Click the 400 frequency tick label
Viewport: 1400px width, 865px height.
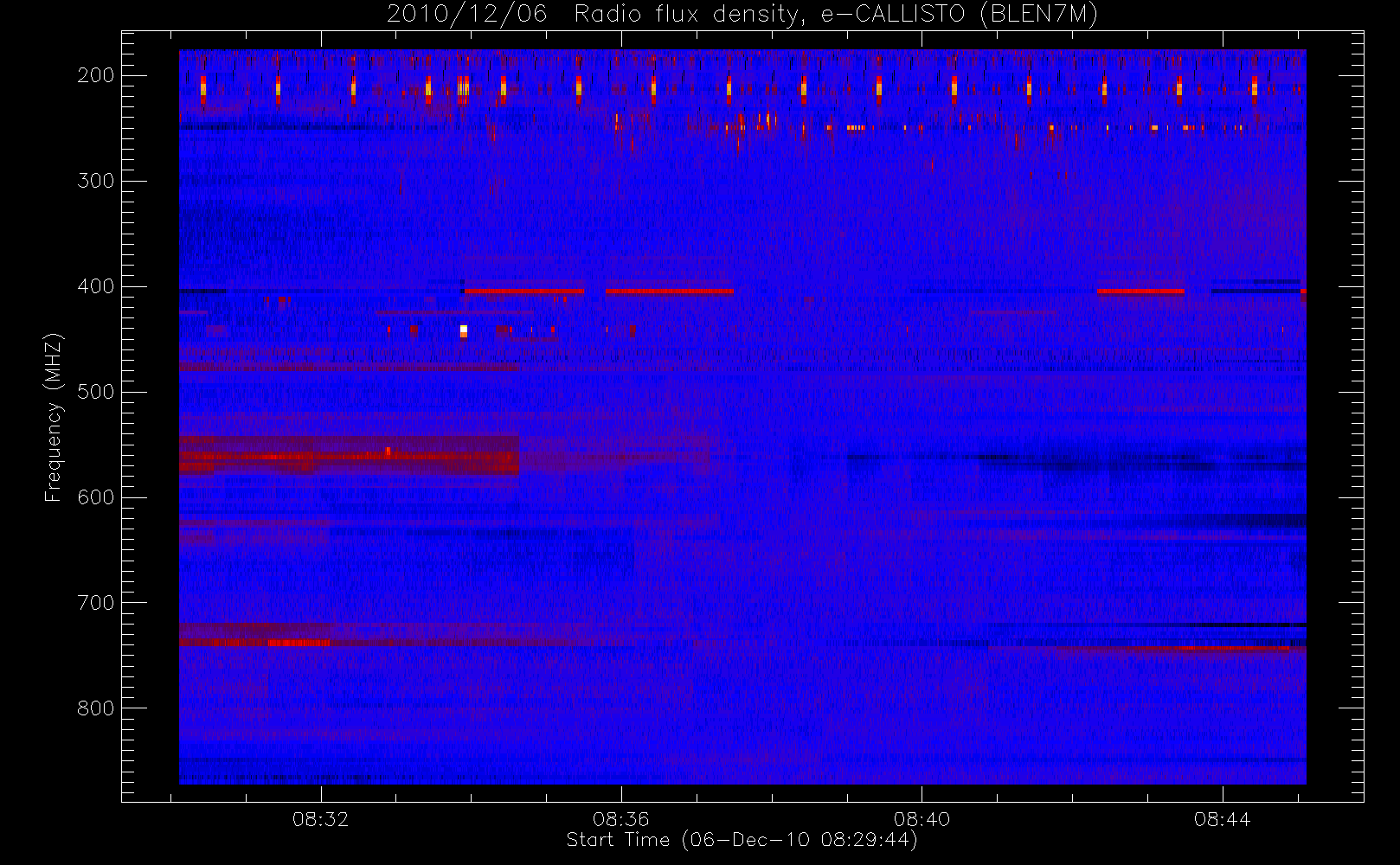pyautogui.click(x=96, y=286)
